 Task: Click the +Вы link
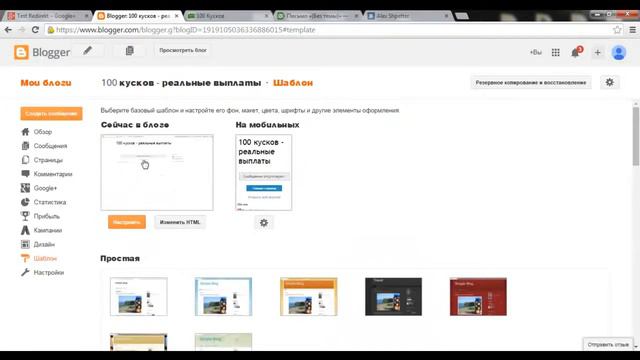pyautogui.click(x=536, y=52)
